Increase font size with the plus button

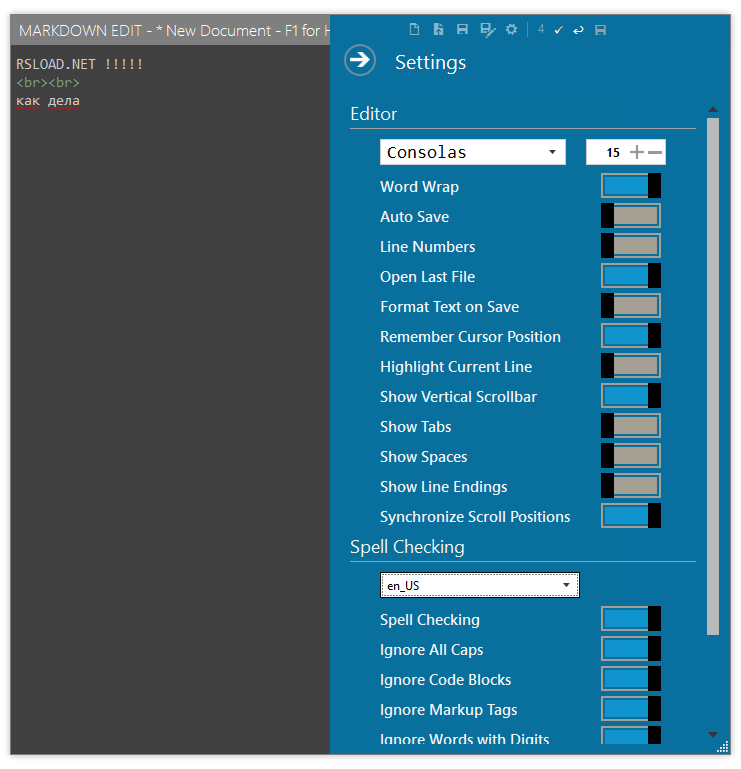[x=637, y=152]
